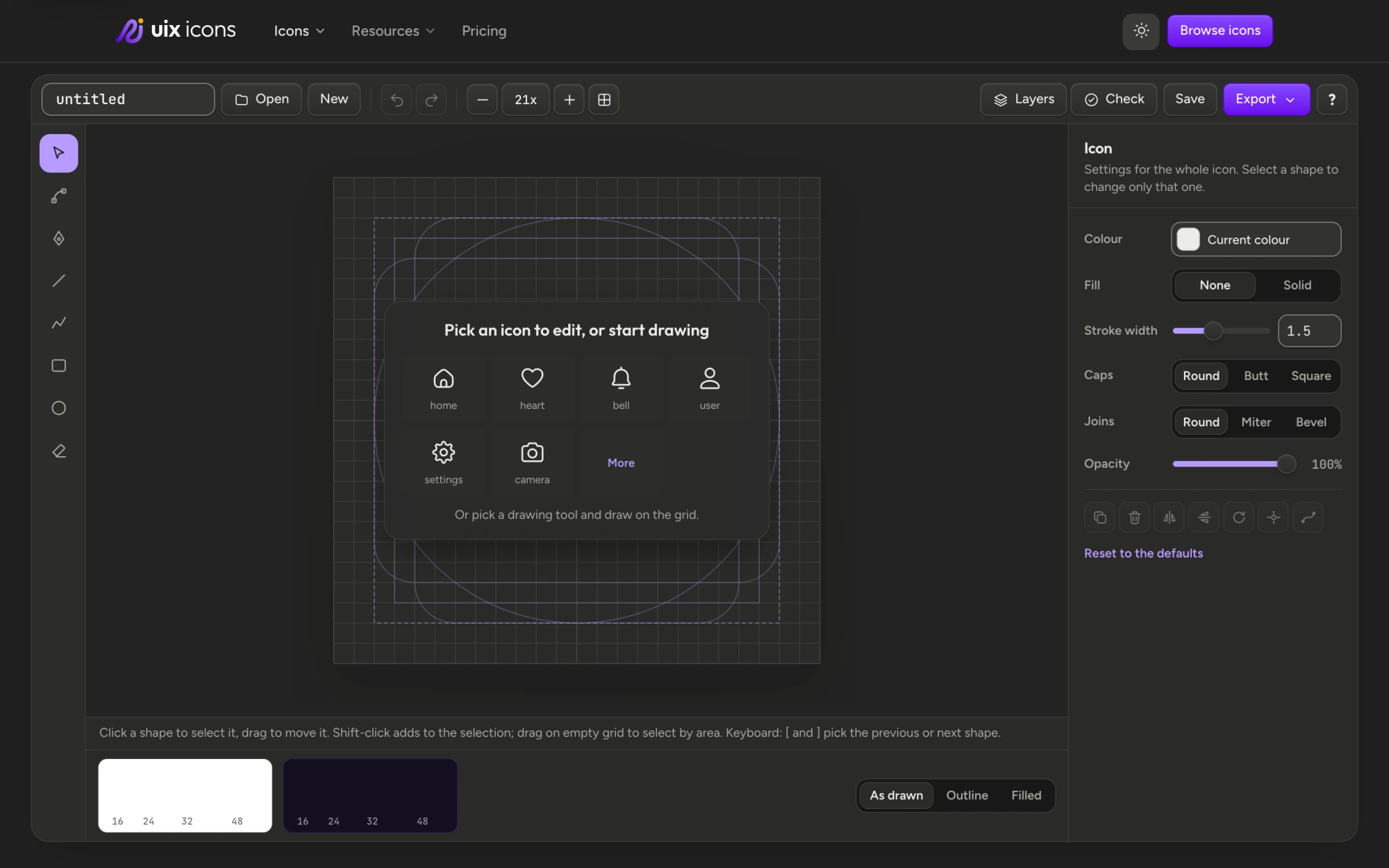The height and width of the screenshot is (868, 1389).
Task: Toggle the grid overlay button
Action: [604, 99]
